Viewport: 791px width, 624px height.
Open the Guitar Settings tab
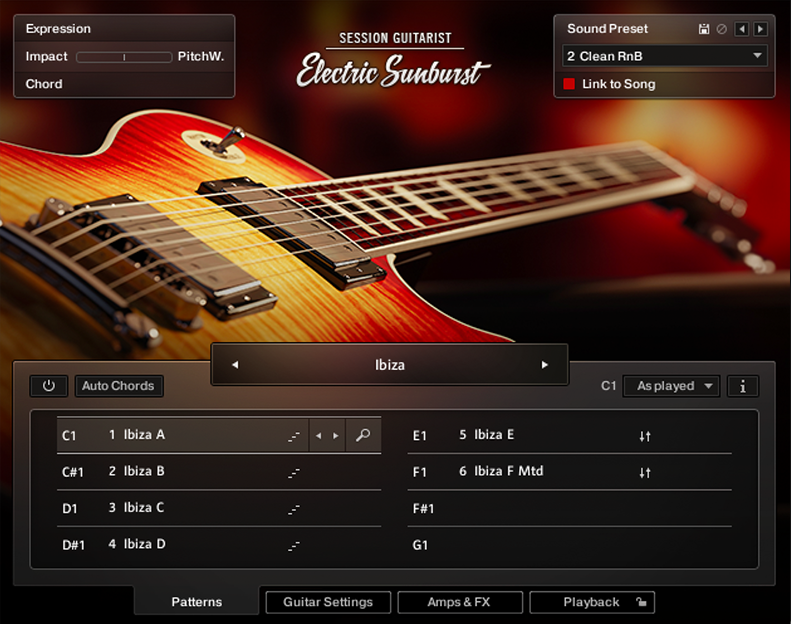[x=328, y=602]
